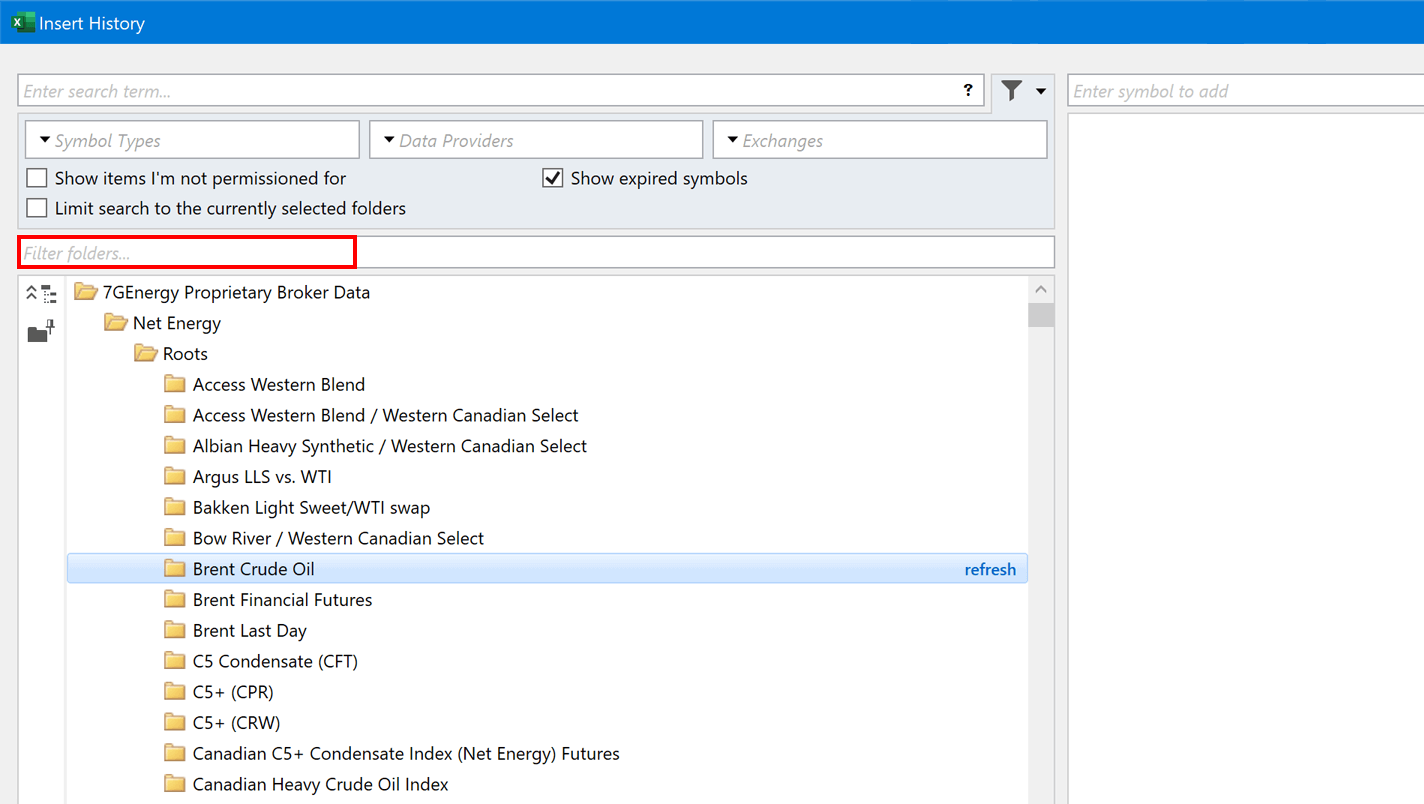
Task: Click the Excel icon in title bar
Action: [23, 22]
